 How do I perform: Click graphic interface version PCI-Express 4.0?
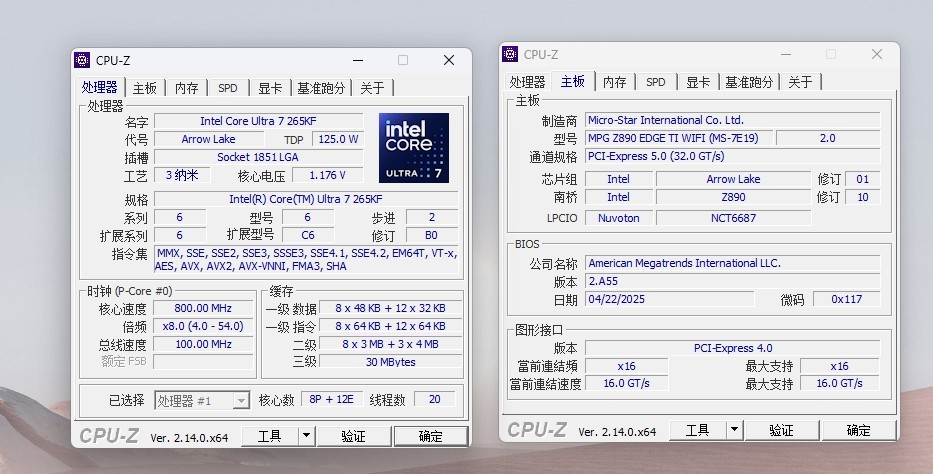[732, 348]
